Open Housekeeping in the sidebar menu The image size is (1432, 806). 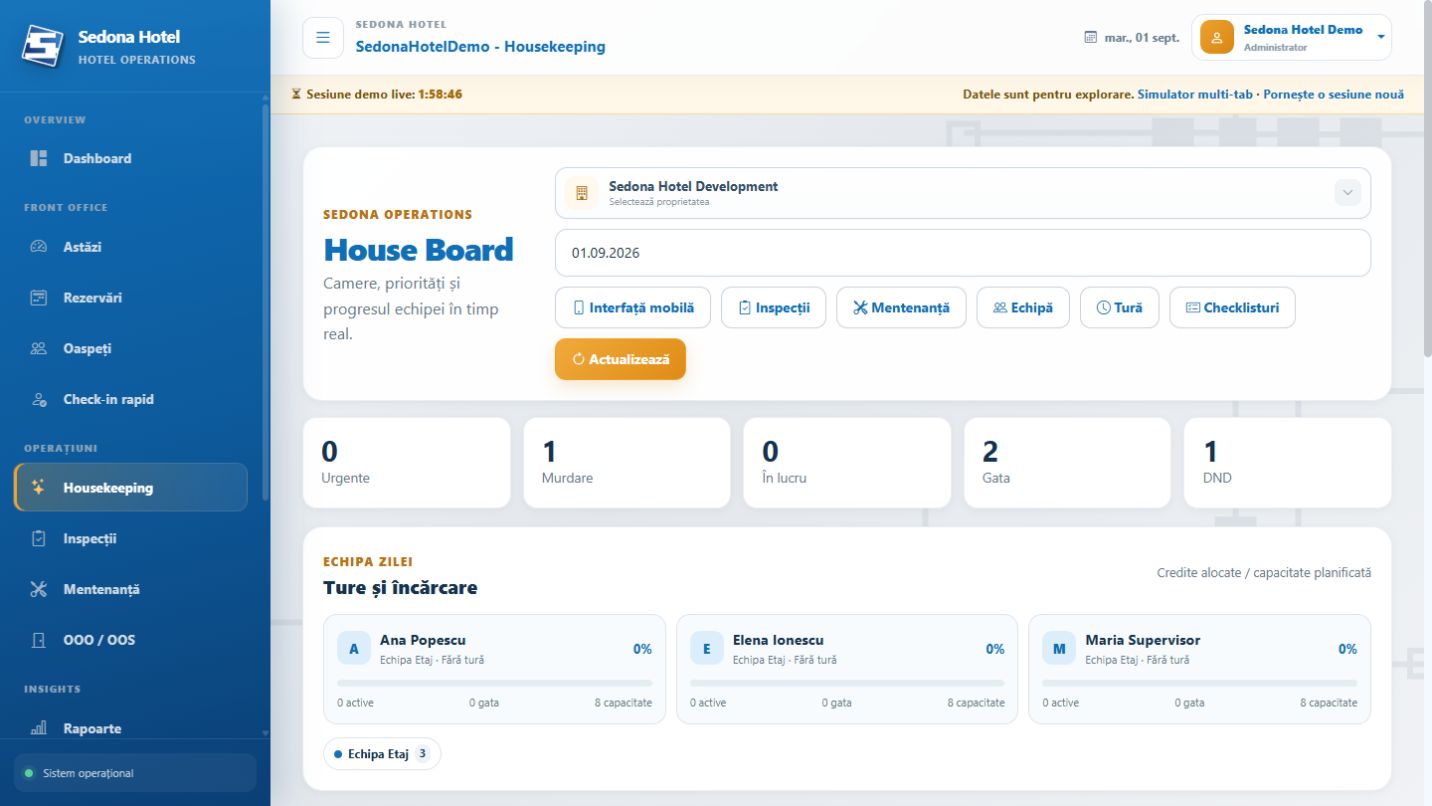pos(131,488)
